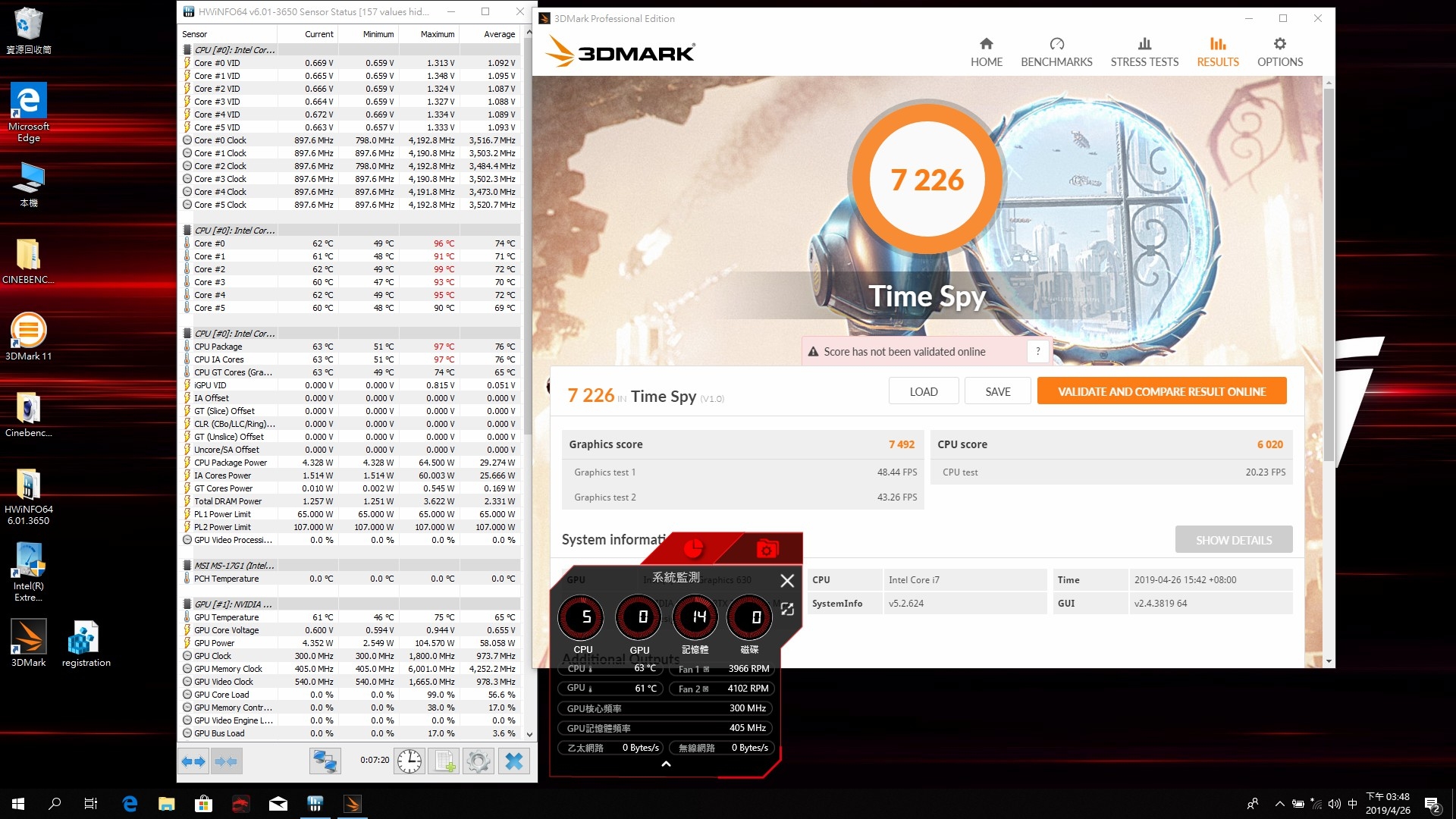The image size is (1456, 819).
Task: Click the Microsoft Edge desktop shortcut
Action: click(x=29, y=112)
